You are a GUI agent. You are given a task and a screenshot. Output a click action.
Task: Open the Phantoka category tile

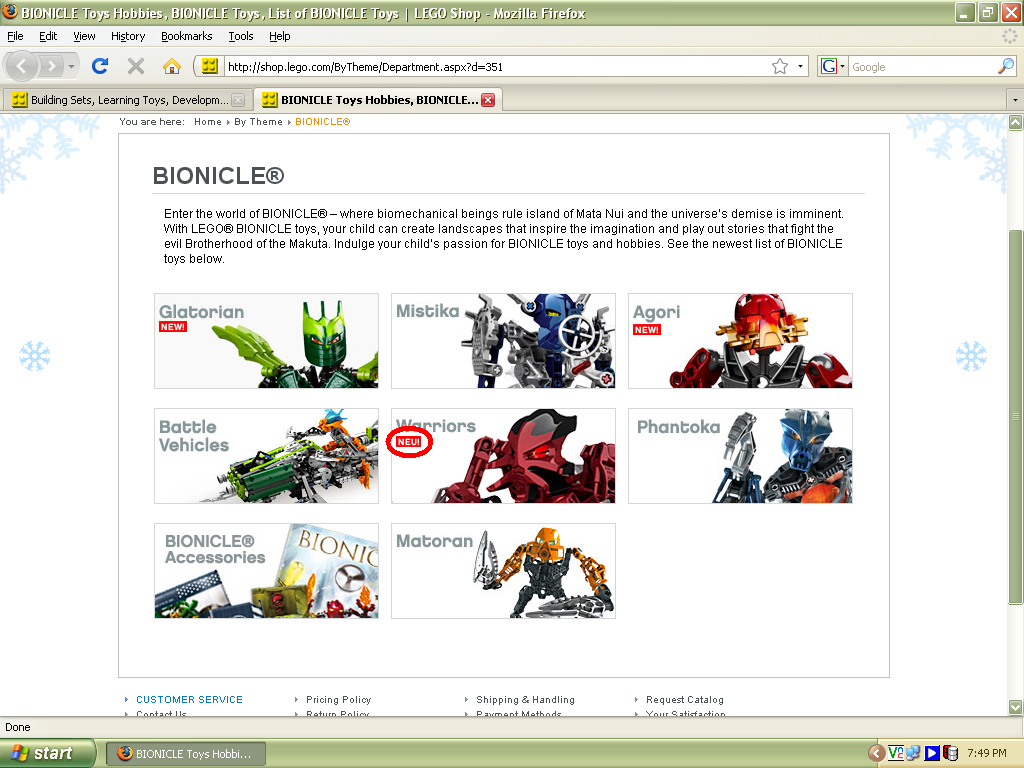click(x=741, y=456)
